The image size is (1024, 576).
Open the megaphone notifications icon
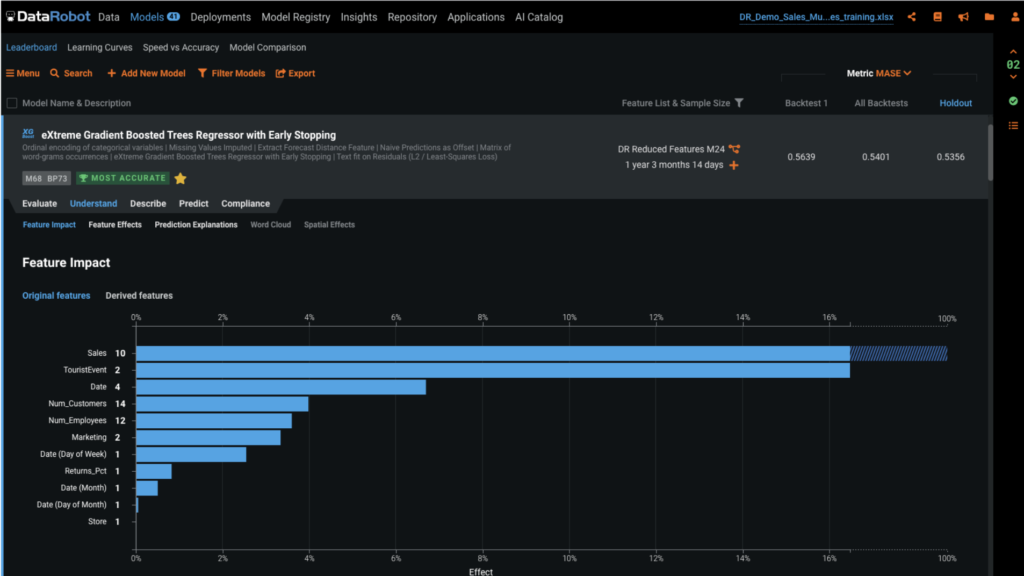coord(963,17)
